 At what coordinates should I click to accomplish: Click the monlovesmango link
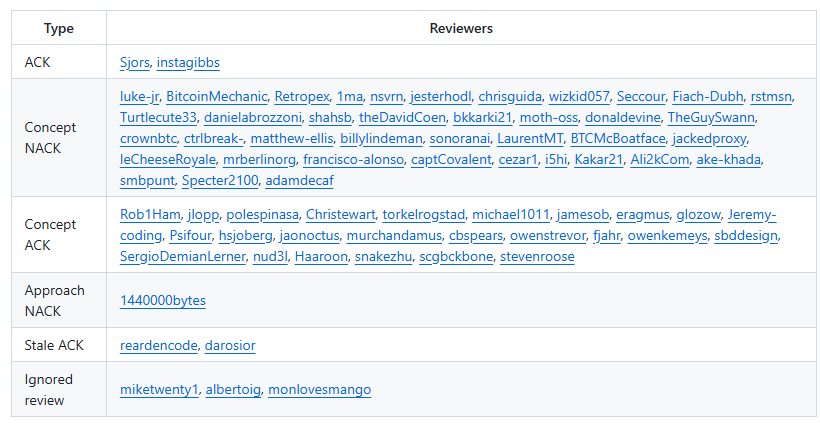320,389
